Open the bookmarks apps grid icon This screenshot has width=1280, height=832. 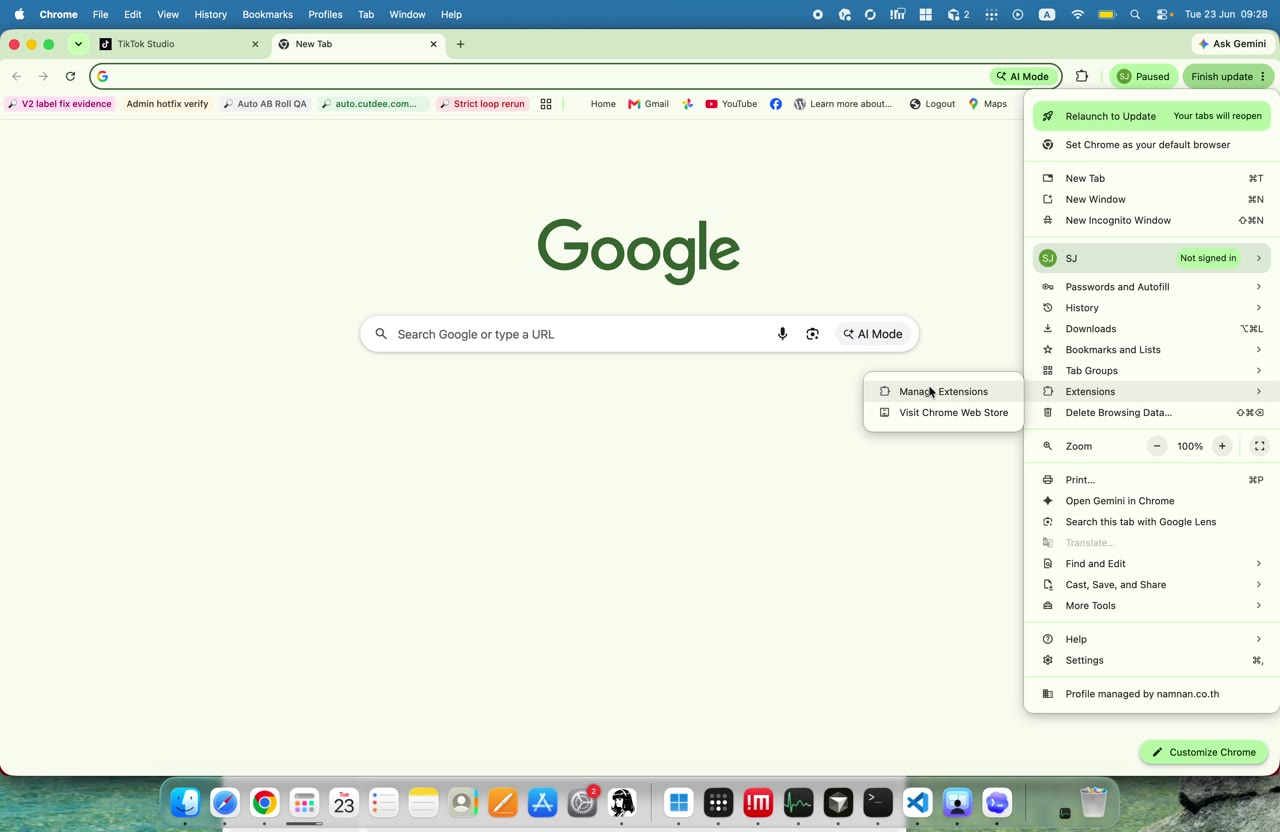[546, 104]
